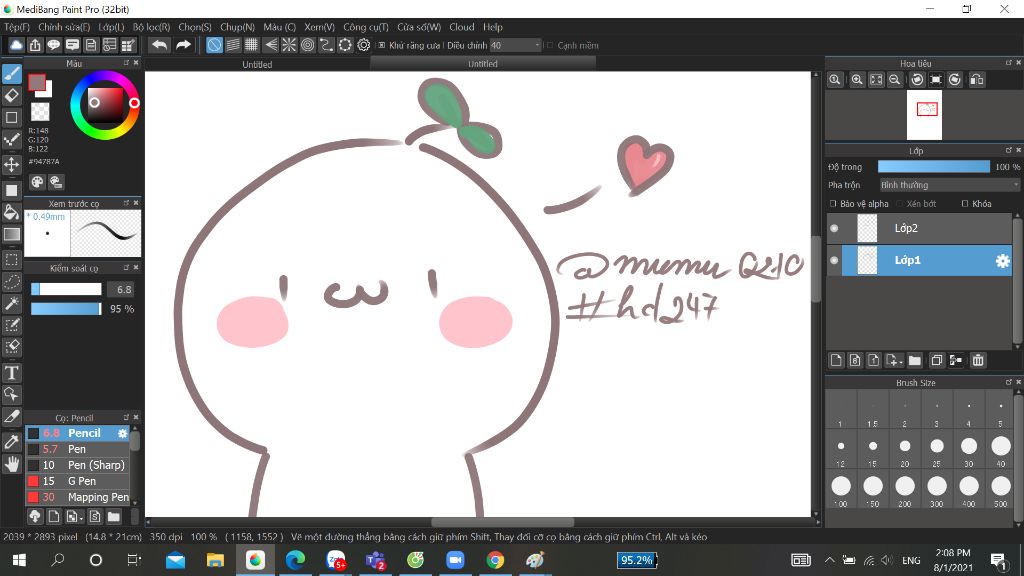1024x576 pixels.
Task: Select the Pen (Sharp) brush
Action: click(x=78, y=465)
